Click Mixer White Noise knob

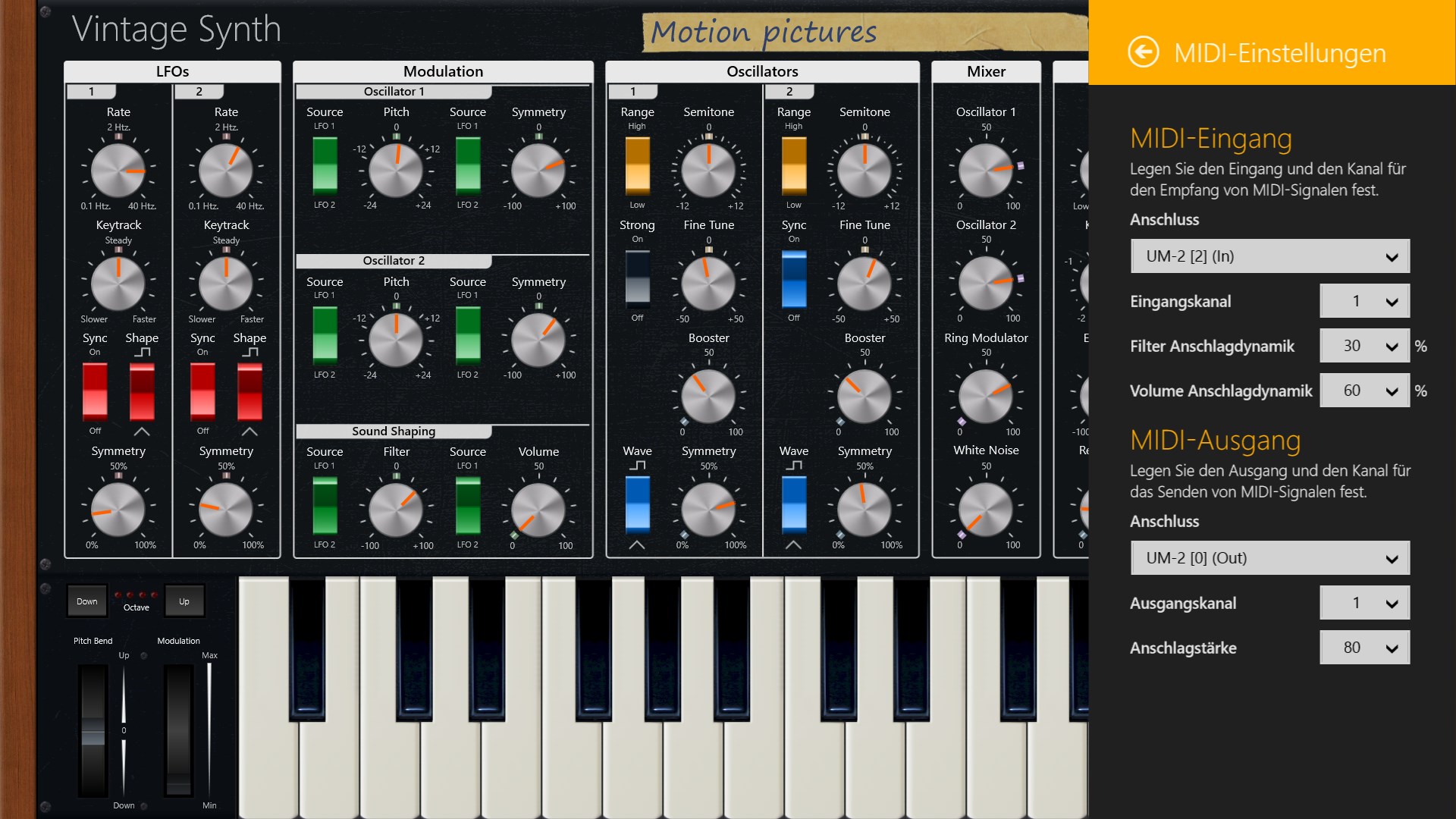(985, 510)
